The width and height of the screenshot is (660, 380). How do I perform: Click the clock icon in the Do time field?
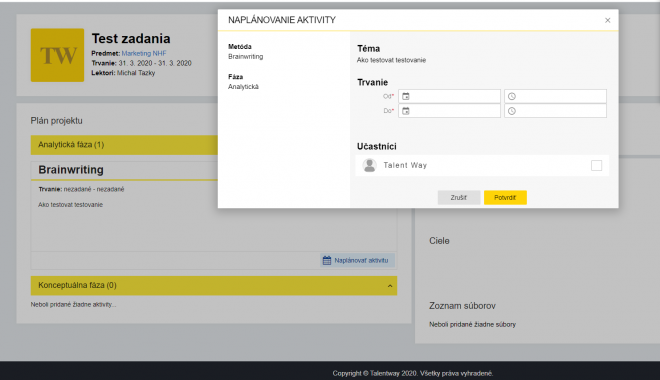pos(512,111)
